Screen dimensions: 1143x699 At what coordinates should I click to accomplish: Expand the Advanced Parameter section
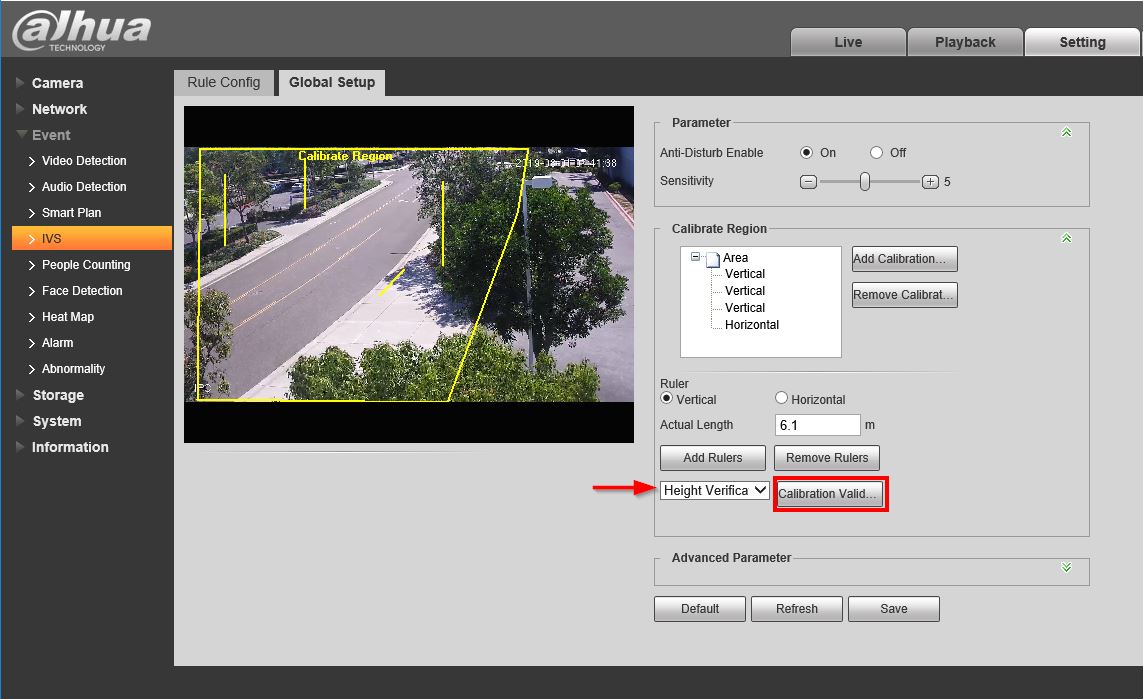coord(1066,567)
